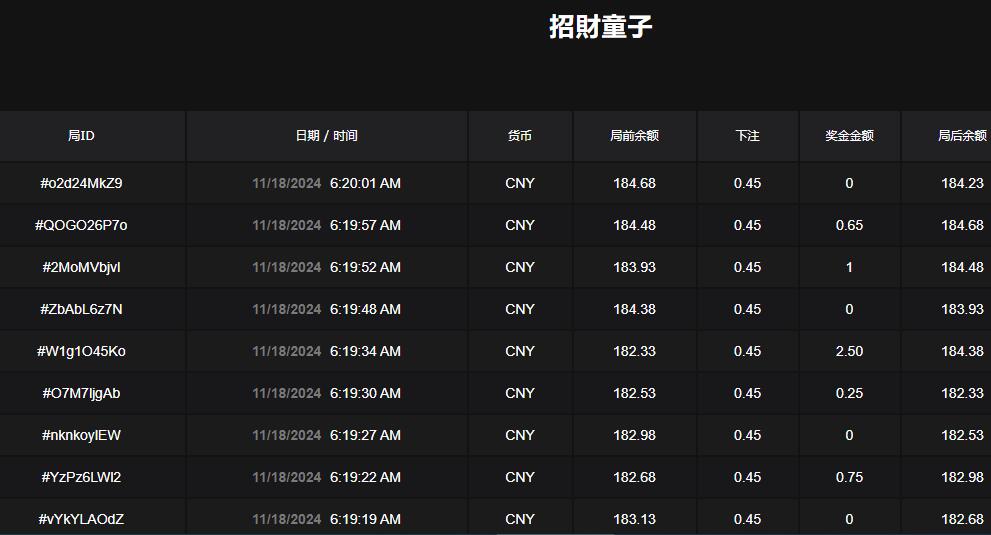This screenshot has height=535, width=991.
Task: Click round ID #ZbAbL6z7N
Action: coord(81,309)
